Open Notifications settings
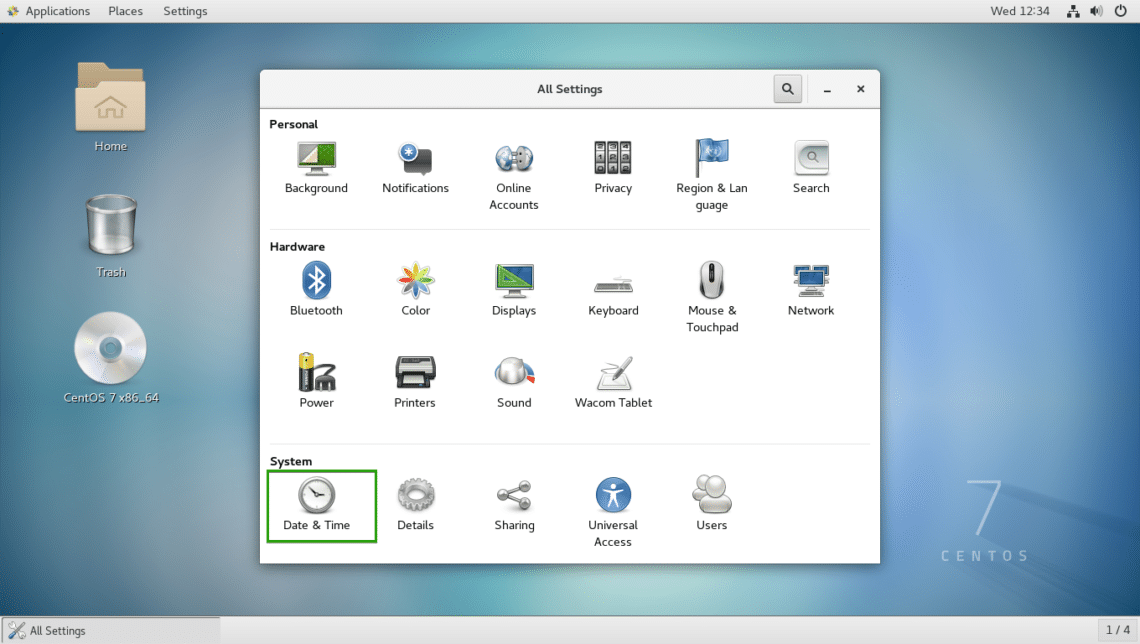This screenshot has width=1140, height=644. [x=415, y=165]
